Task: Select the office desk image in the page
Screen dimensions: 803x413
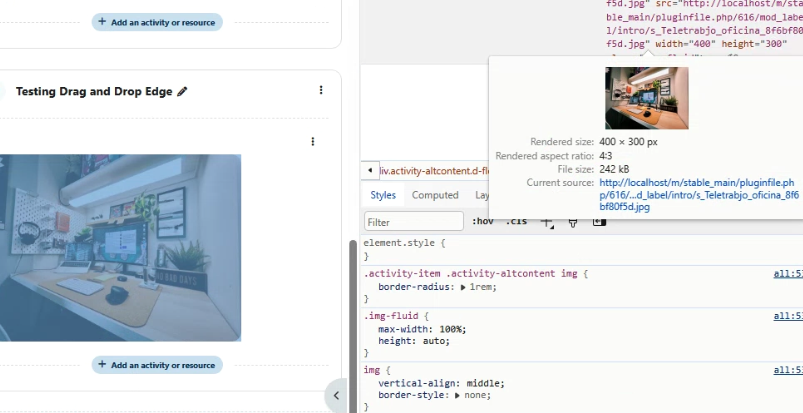Action: pos(120,247)
